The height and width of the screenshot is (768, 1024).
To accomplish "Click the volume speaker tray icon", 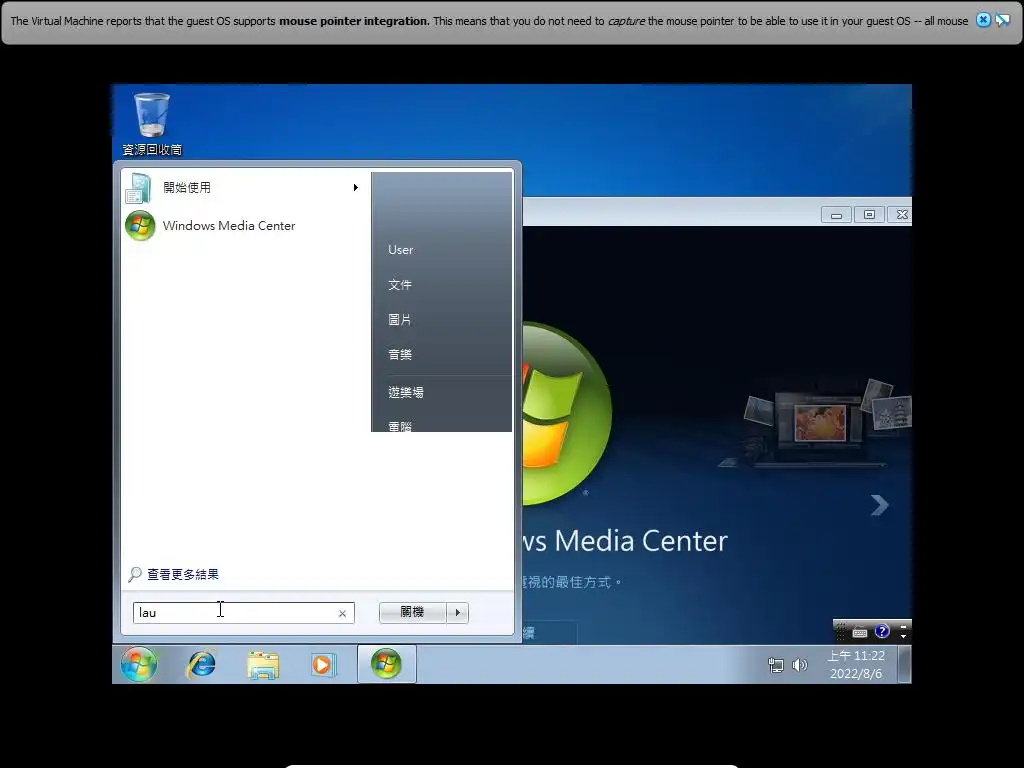I will [799, 665].
